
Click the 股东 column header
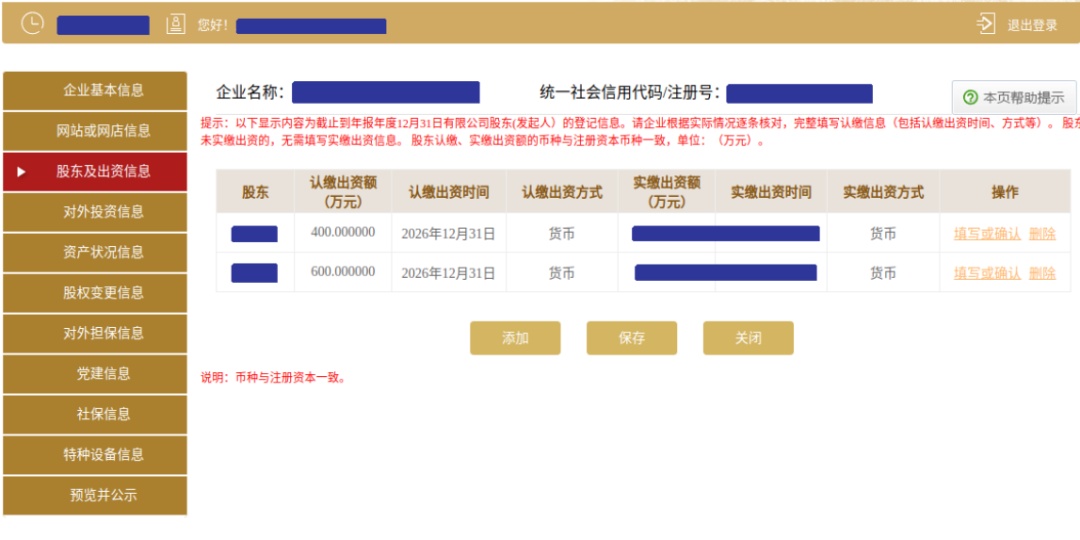pyautogui.click(x=256, y=192)
